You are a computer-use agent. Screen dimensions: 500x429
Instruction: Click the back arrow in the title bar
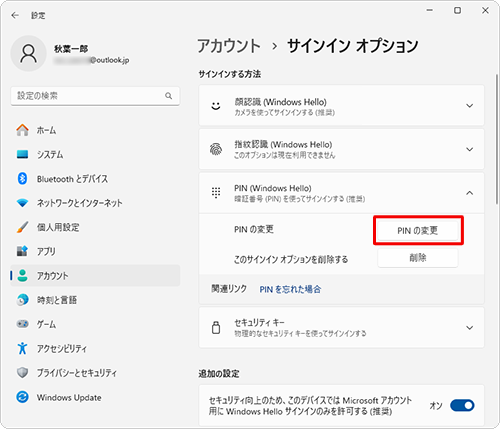pos(15,15)
